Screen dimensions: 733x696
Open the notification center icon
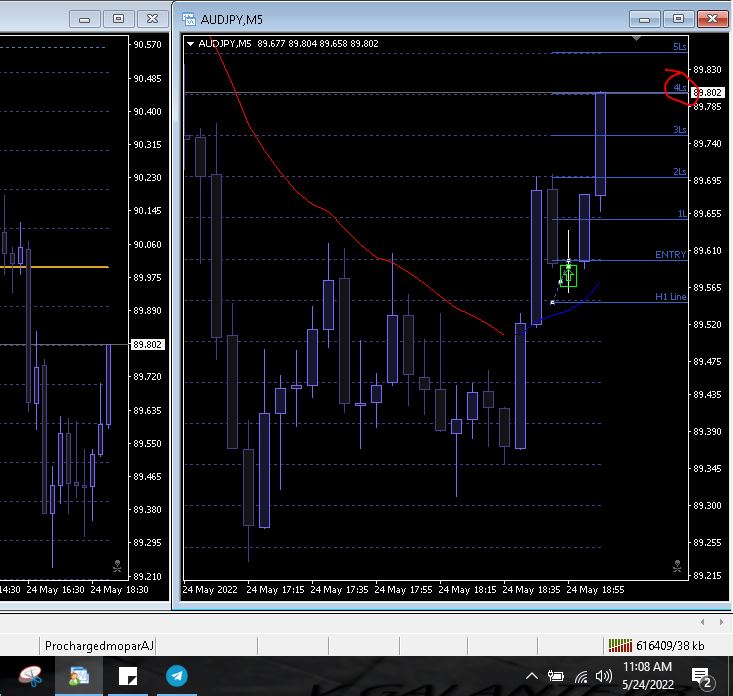coord(702,678)
